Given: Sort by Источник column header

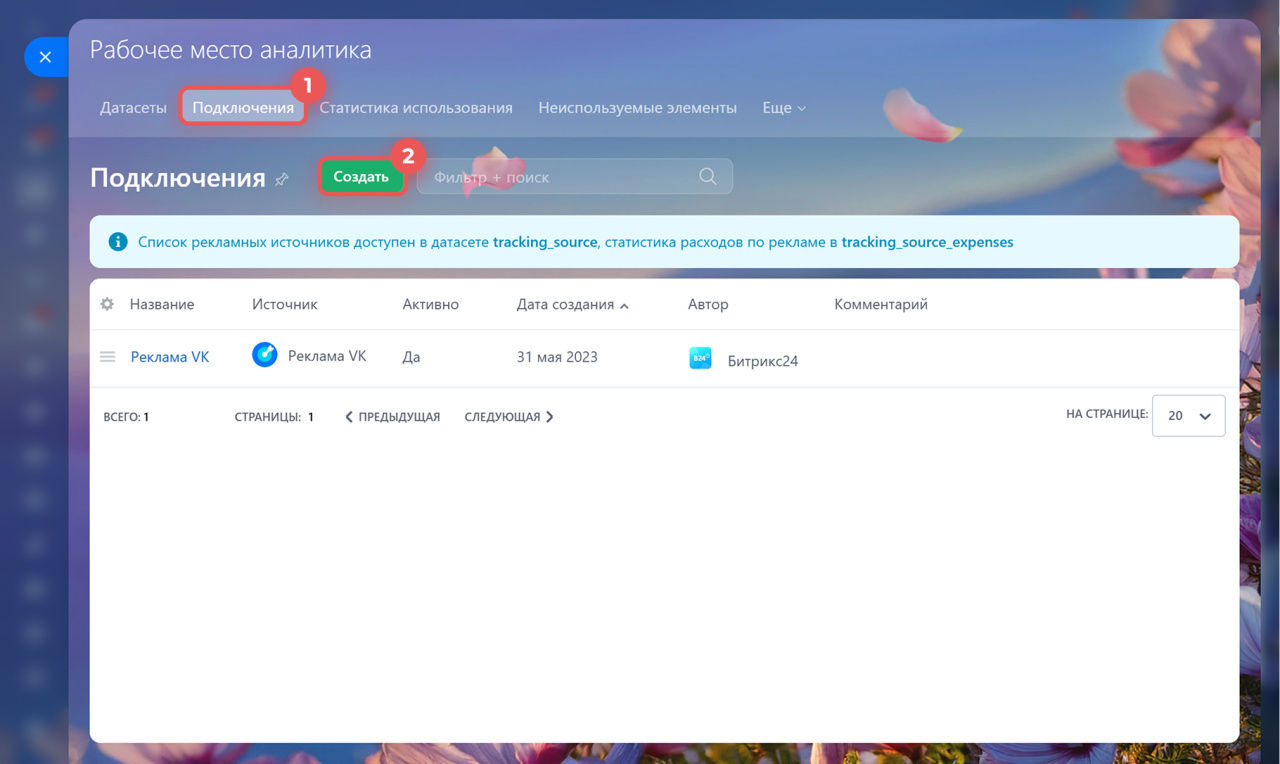Looking at the screenshot, I should (284, 304).
